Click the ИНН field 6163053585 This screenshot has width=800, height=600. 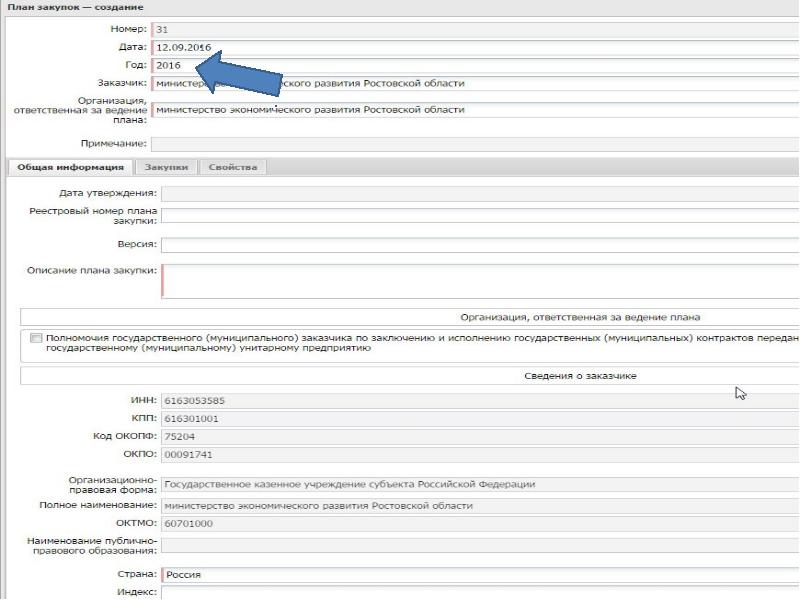pyautogui.click(x=481, y=401)
